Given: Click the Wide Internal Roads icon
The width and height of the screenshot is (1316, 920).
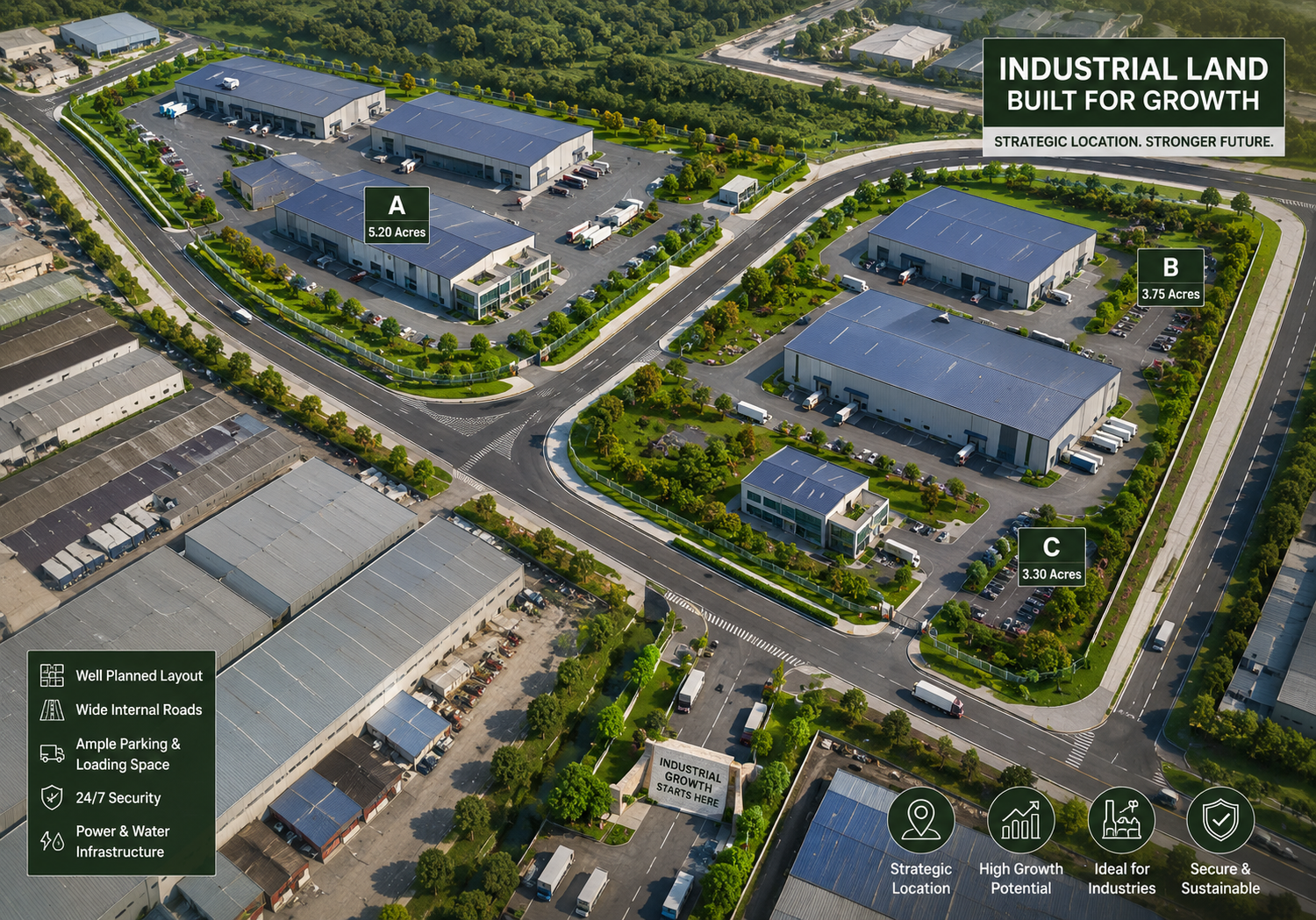Looking at the screenshot, I should (x=52, y=710).
